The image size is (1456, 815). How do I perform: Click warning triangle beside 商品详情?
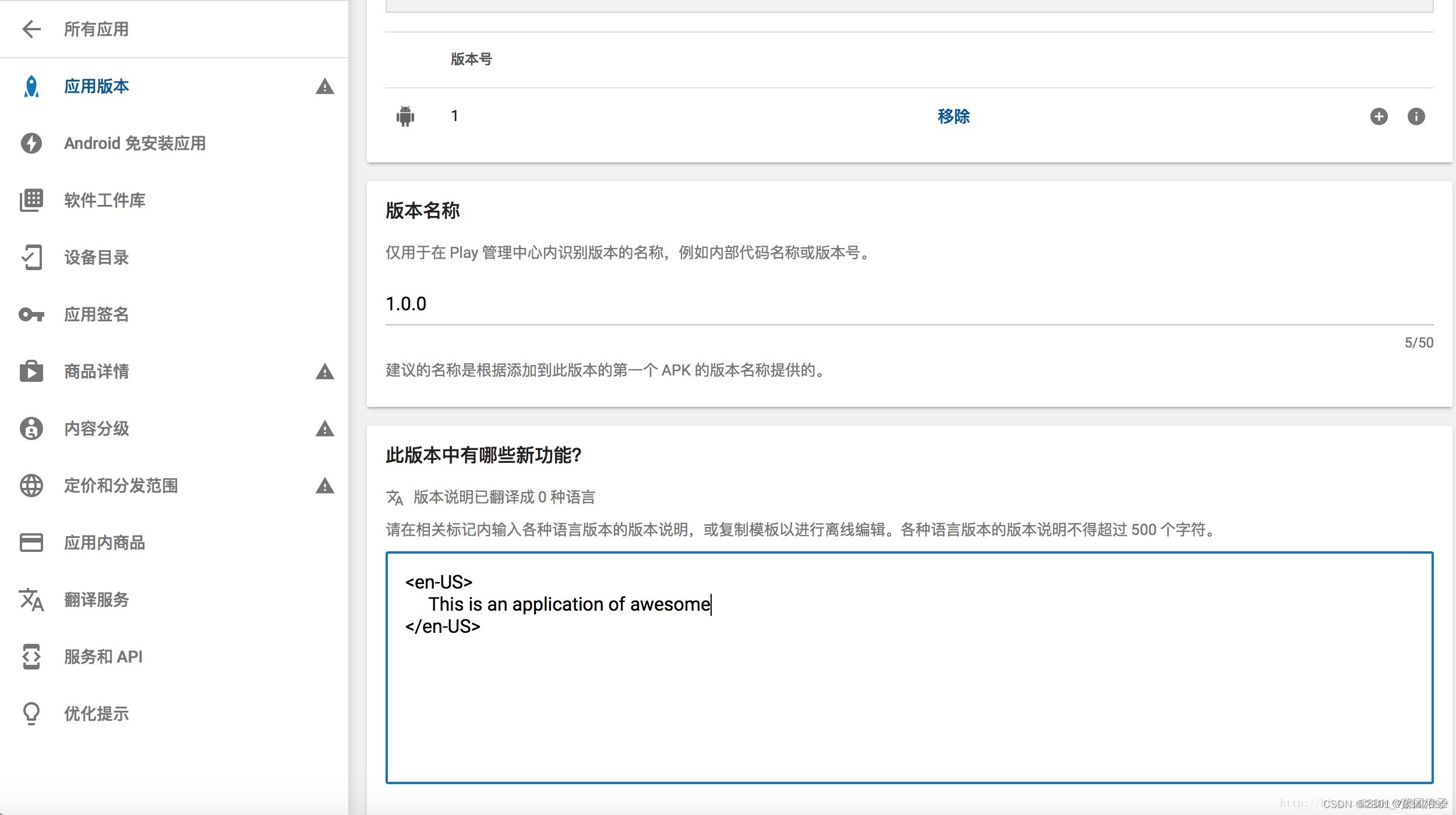pyautogui.click(x=325, y=371)
